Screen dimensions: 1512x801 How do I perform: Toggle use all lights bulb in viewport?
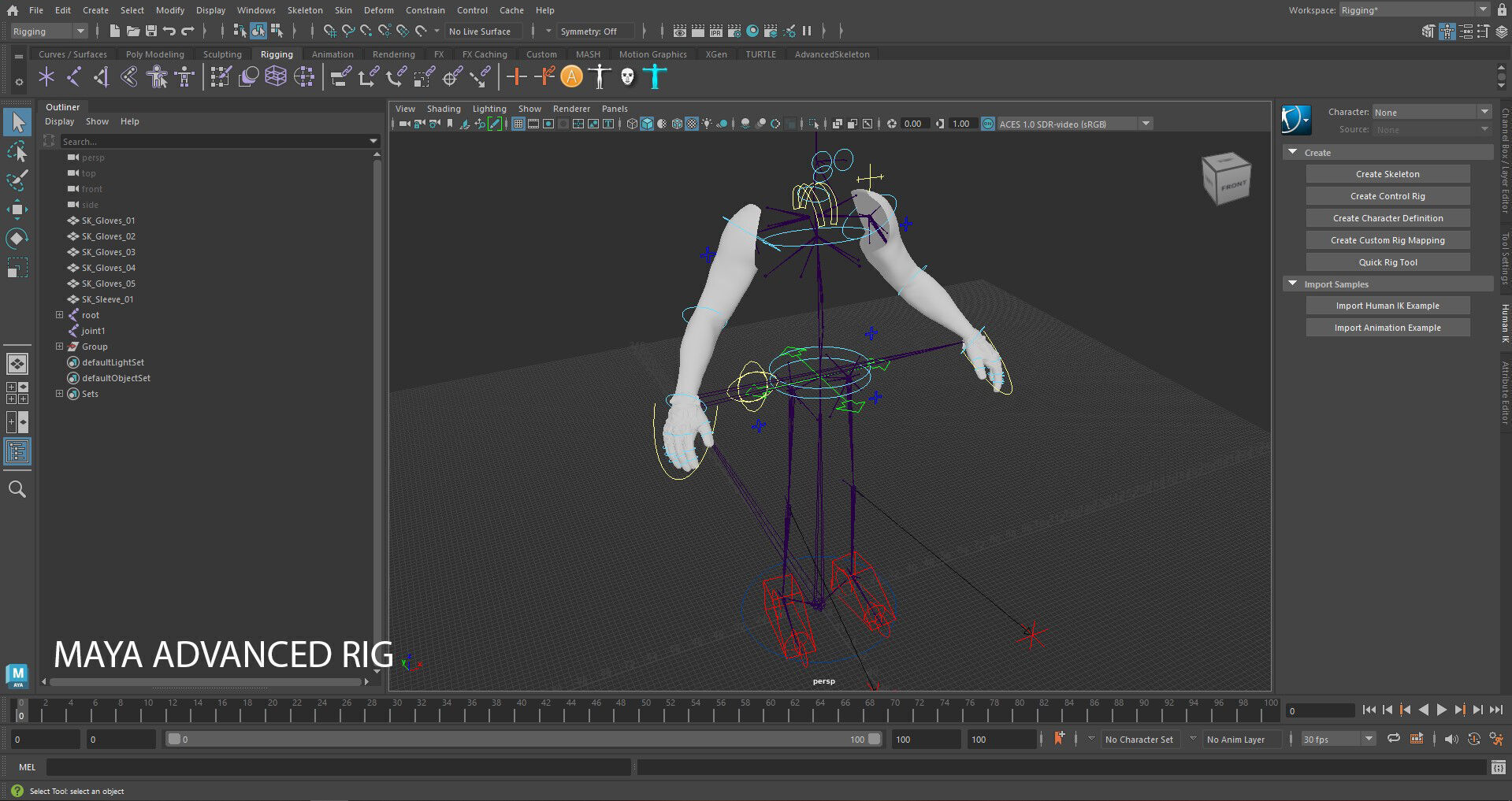(x=707, y=124)
